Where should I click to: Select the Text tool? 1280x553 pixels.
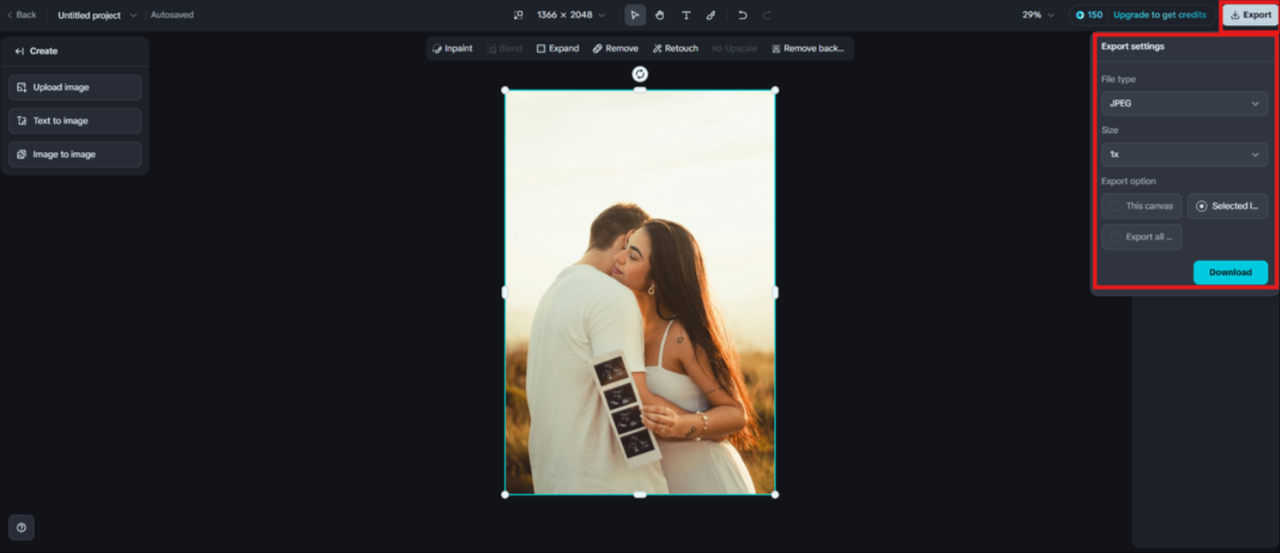pos(686,15)
